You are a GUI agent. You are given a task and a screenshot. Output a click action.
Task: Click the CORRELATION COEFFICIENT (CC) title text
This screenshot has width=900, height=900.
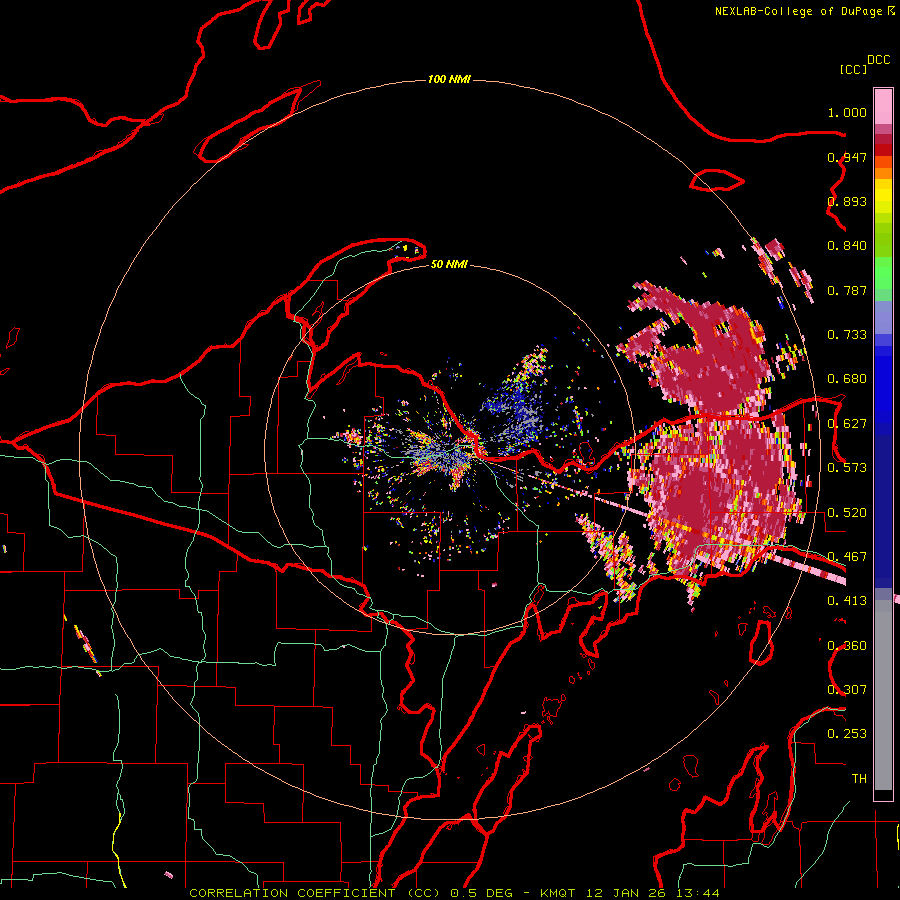315,893
